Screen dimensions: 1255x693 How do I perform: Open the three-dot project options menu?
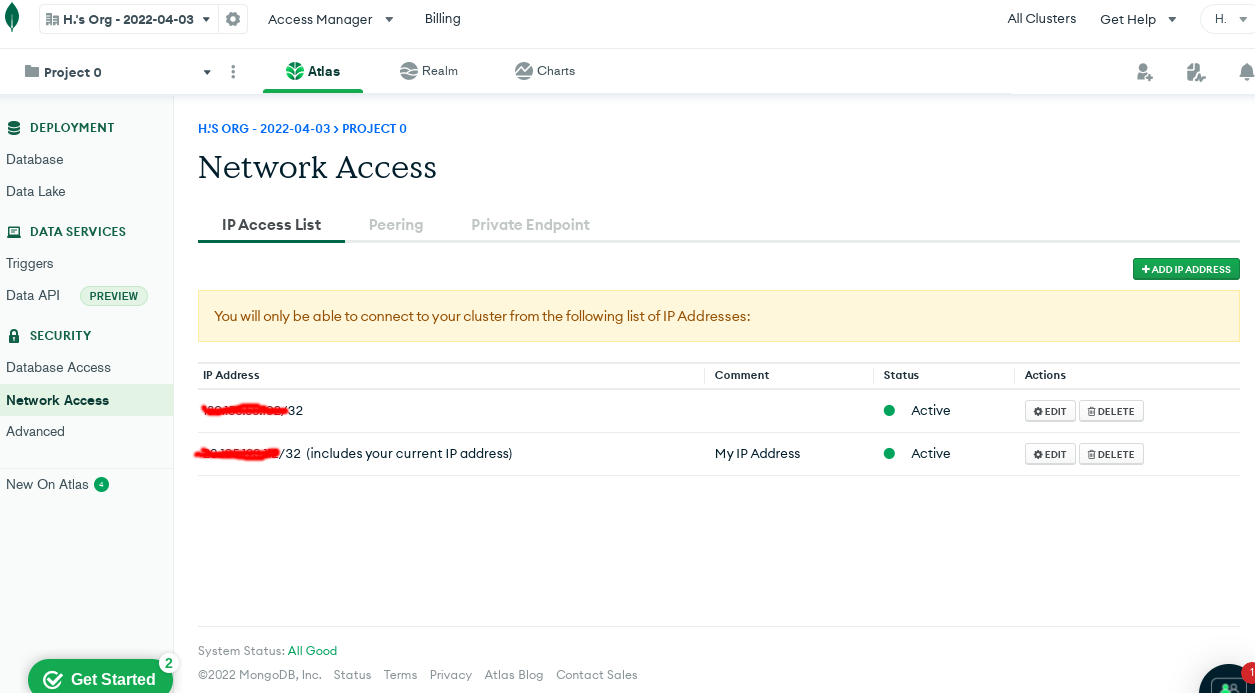coord(233,71)
